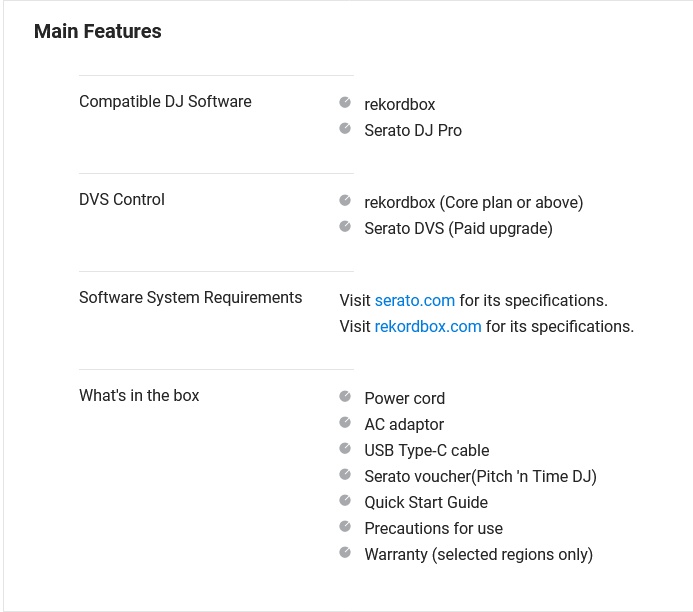Click bullet icon beside Serato DJ Pro
Image resolution: width=693 pixels, height=612 pixels.
tap(345, 129)
